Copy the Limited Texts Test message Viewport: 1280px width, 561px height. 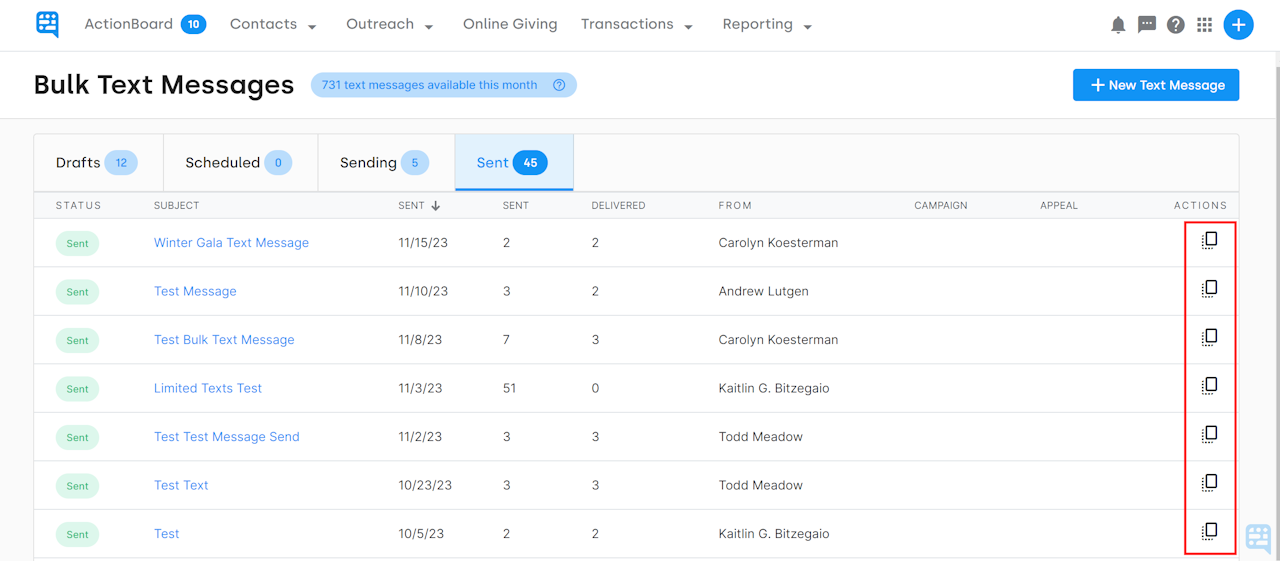[x=1209, y=386]
